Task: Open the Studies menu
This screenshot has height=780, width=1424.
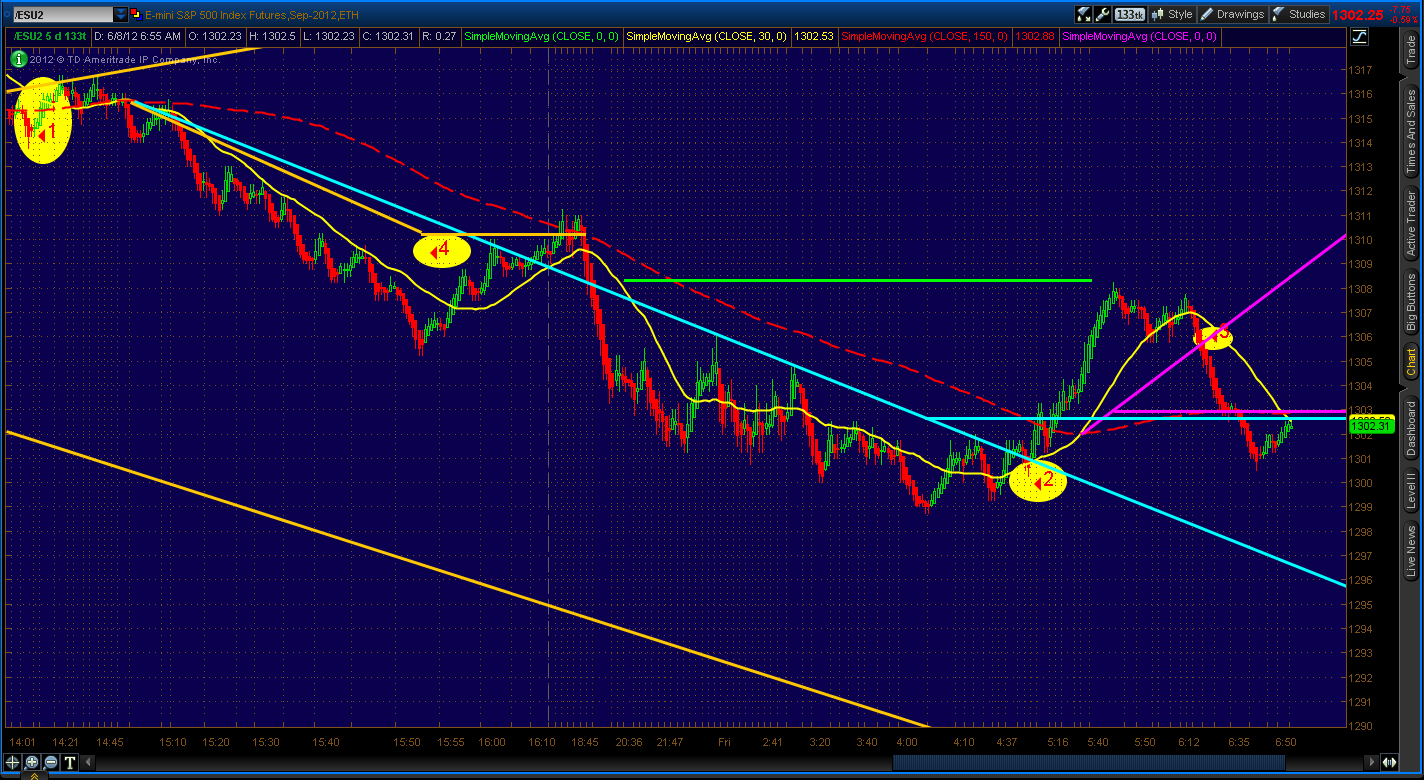Action: (1299, 14)
